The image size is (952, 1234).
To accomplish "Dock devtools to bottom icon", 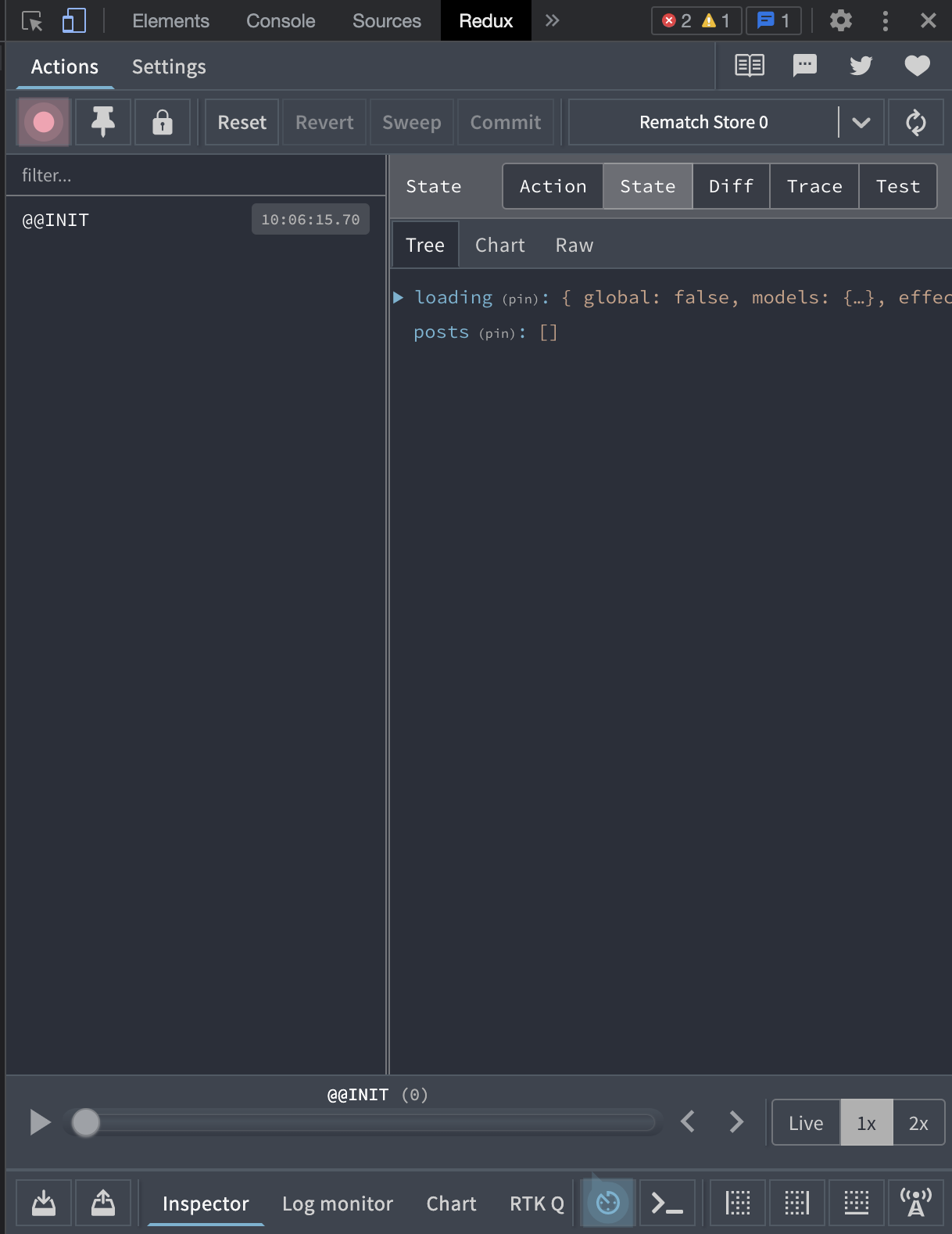I will coord(856,1203).
